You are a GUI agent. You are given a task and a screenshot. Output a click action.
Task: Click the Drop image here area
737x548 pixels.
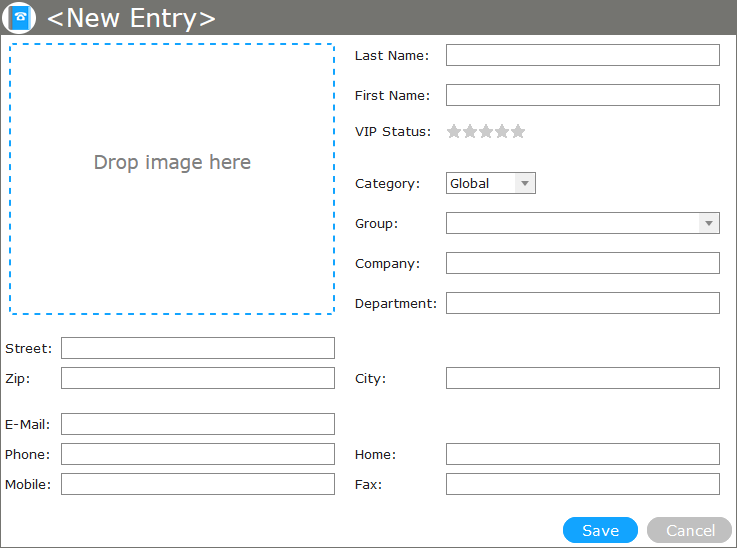click(172, 179)
